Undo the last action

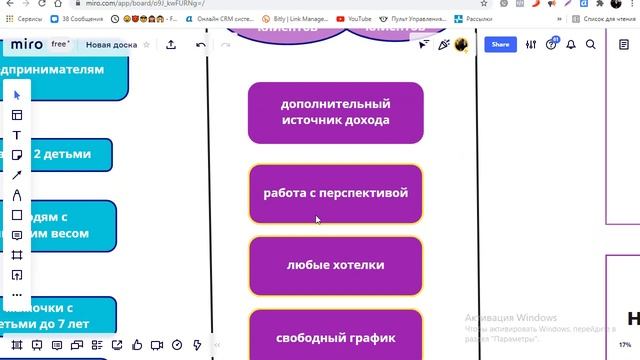(200, 44)
